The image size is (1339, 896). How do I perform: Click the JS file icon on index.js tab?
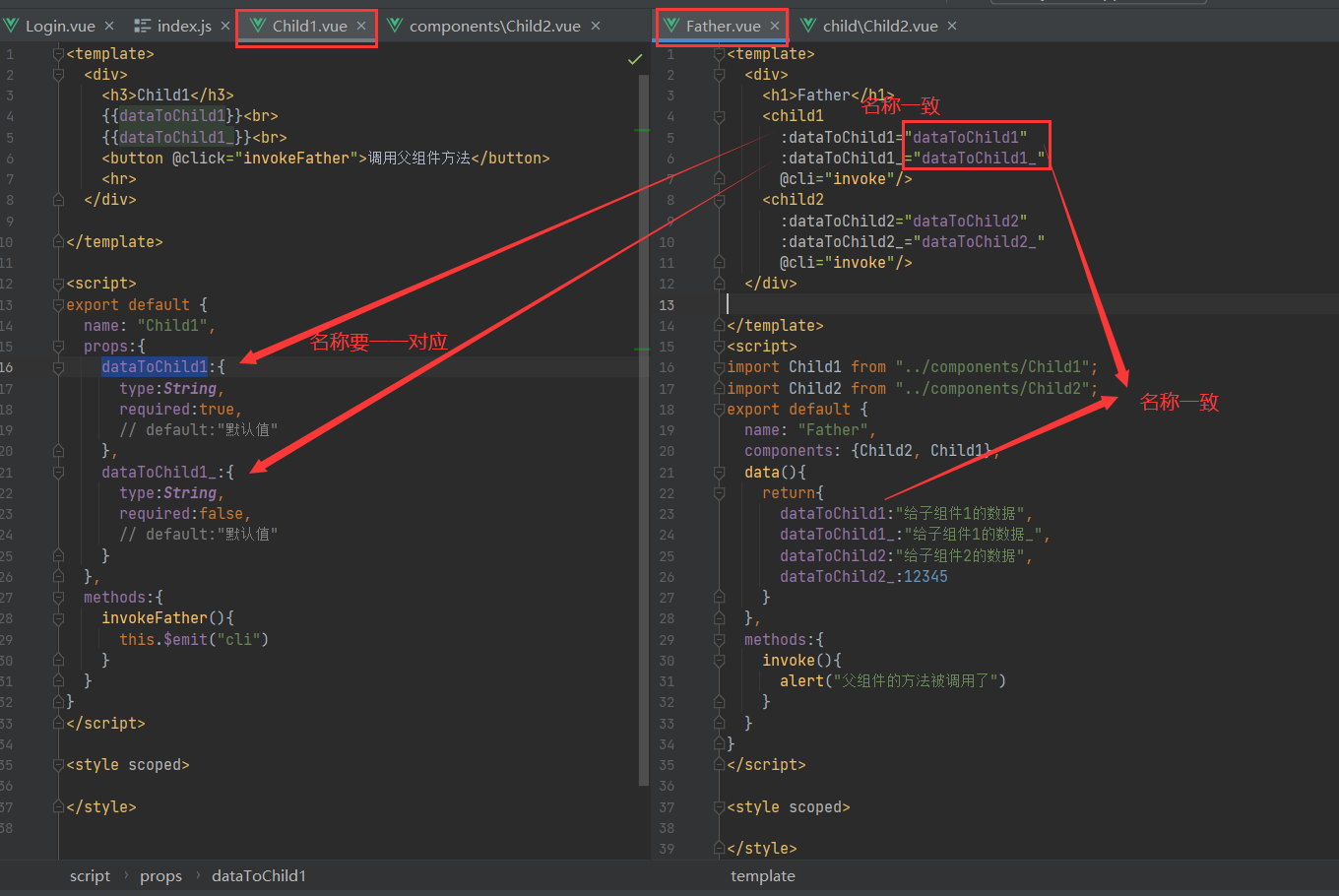[143, 27]
